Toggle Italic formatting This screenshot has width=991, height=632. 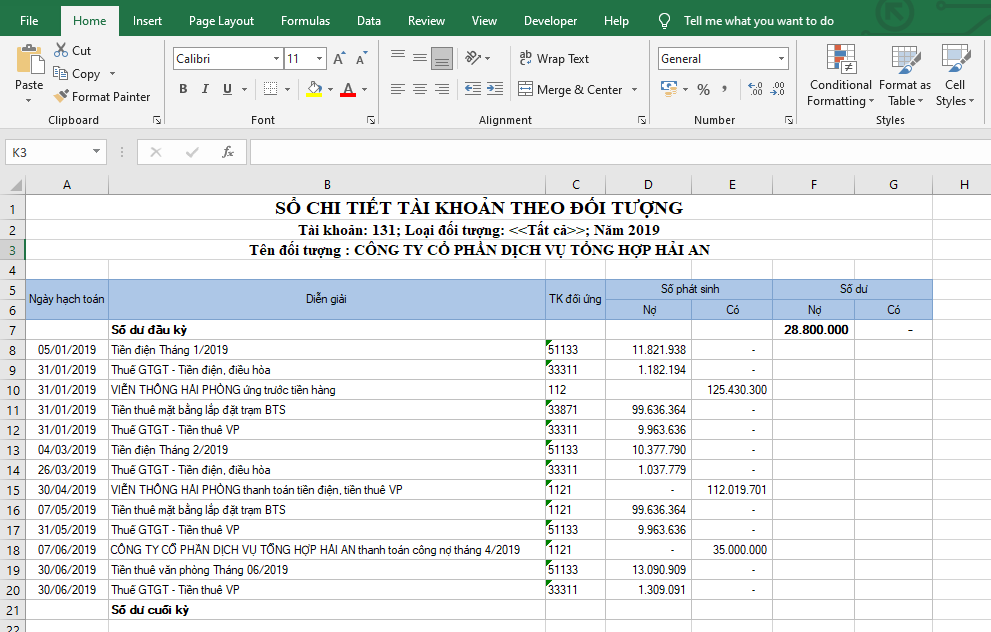coord(205,90)
